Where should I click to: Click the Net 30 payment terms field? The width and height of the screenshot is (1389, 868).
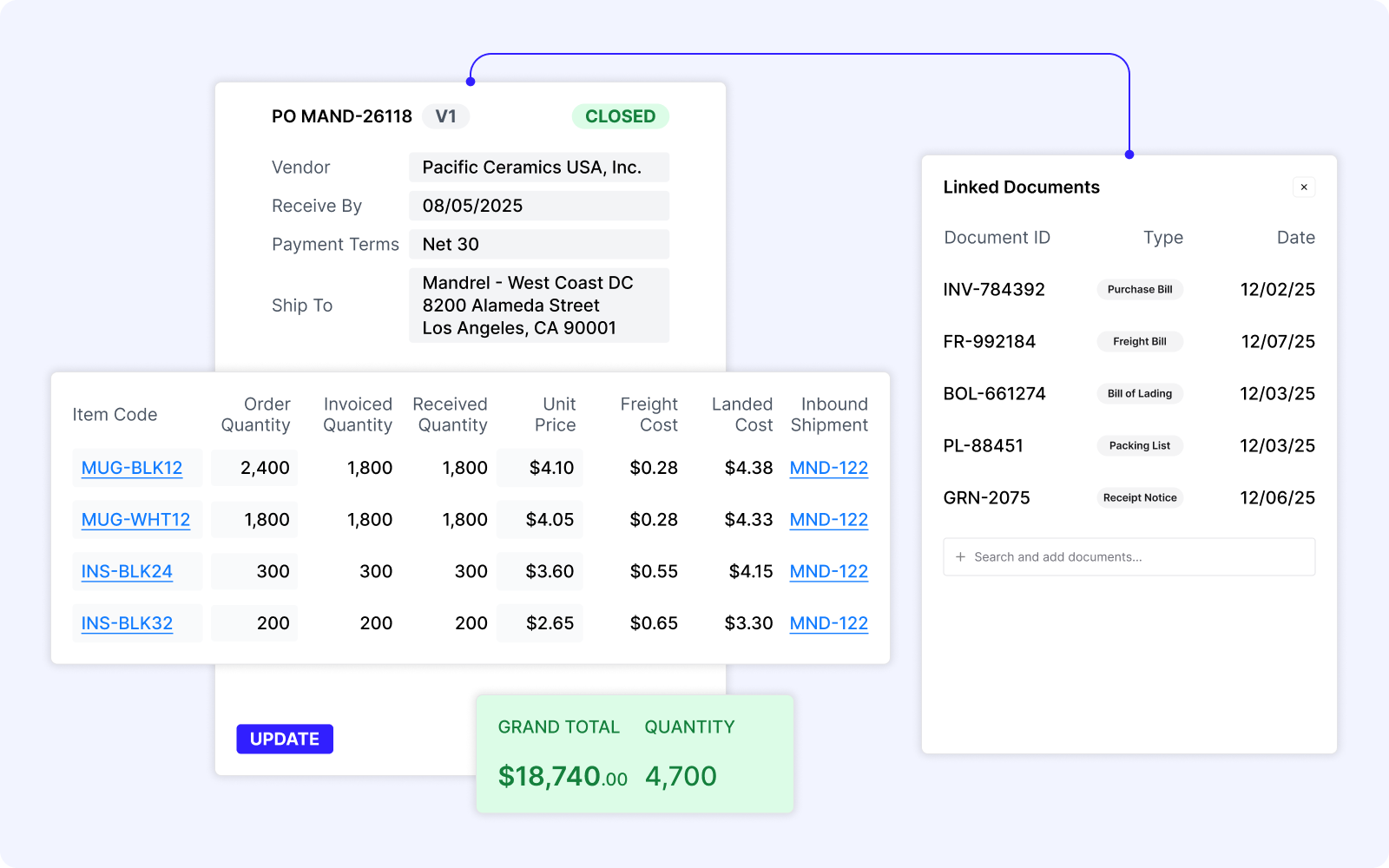pos(538,244)
